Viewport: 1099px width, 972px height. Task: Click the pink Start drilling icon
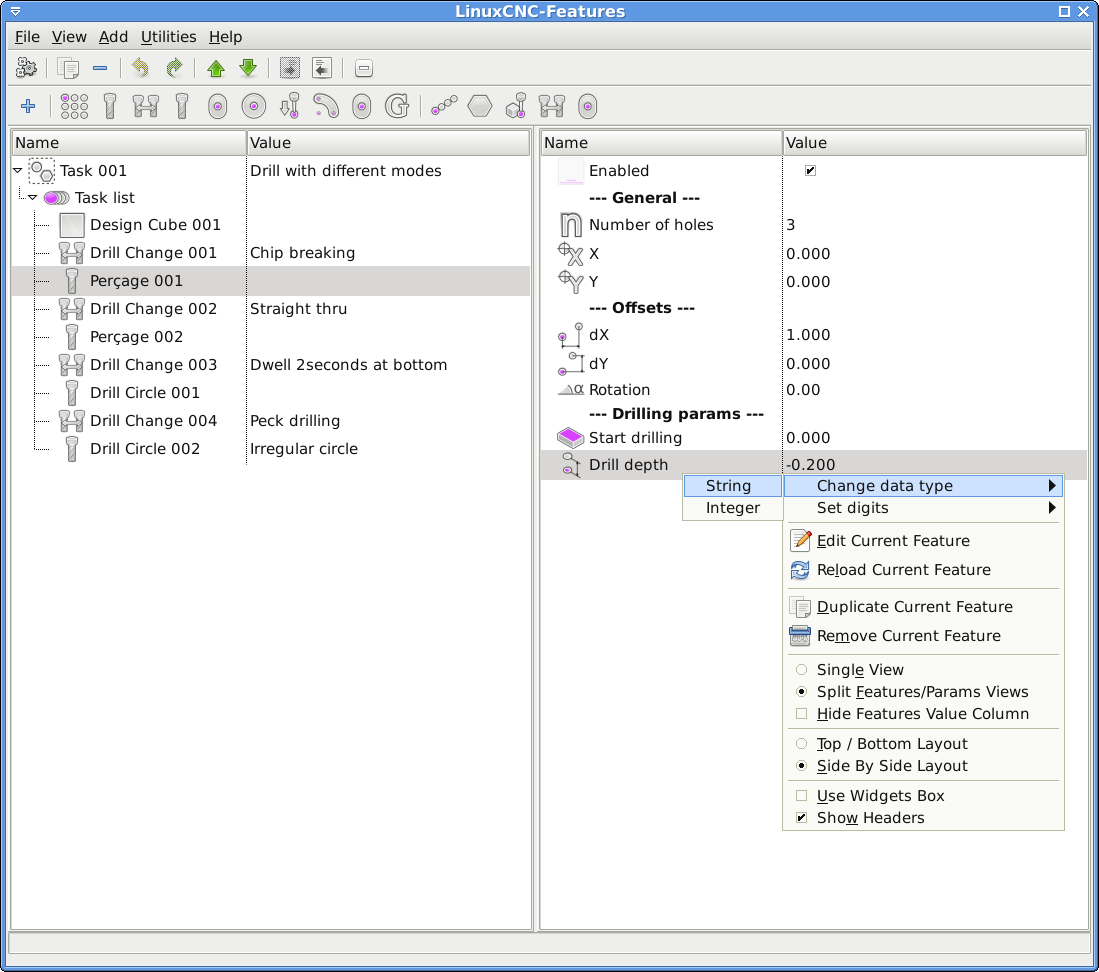571,438
